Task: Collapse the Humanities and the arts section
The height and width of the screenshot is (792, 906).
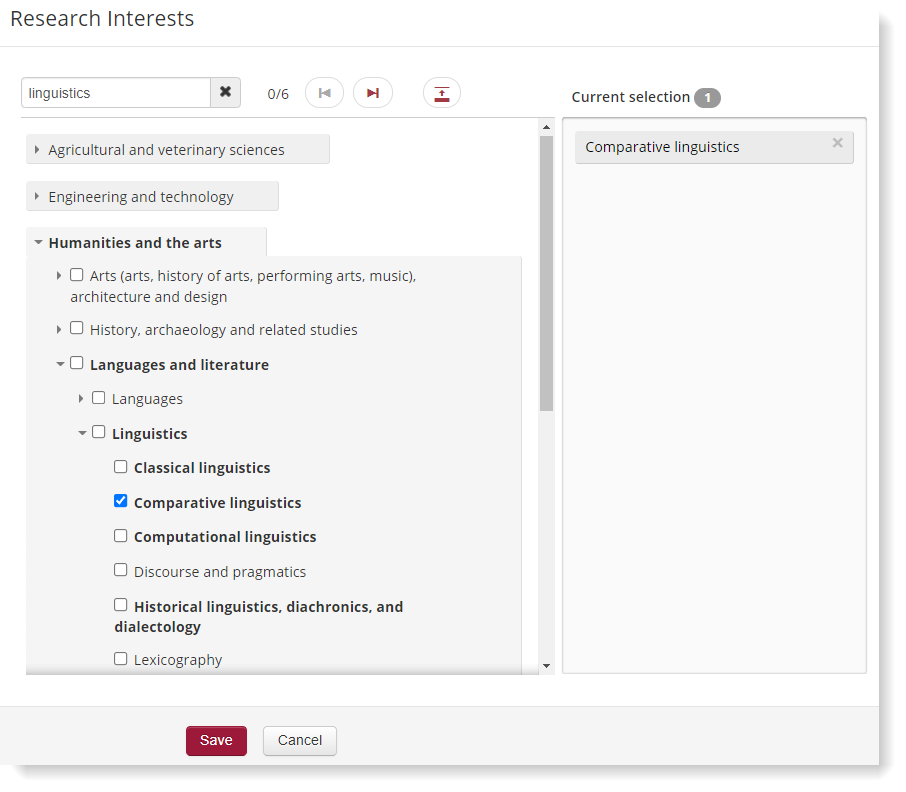Action: click(x=38, y=243)
